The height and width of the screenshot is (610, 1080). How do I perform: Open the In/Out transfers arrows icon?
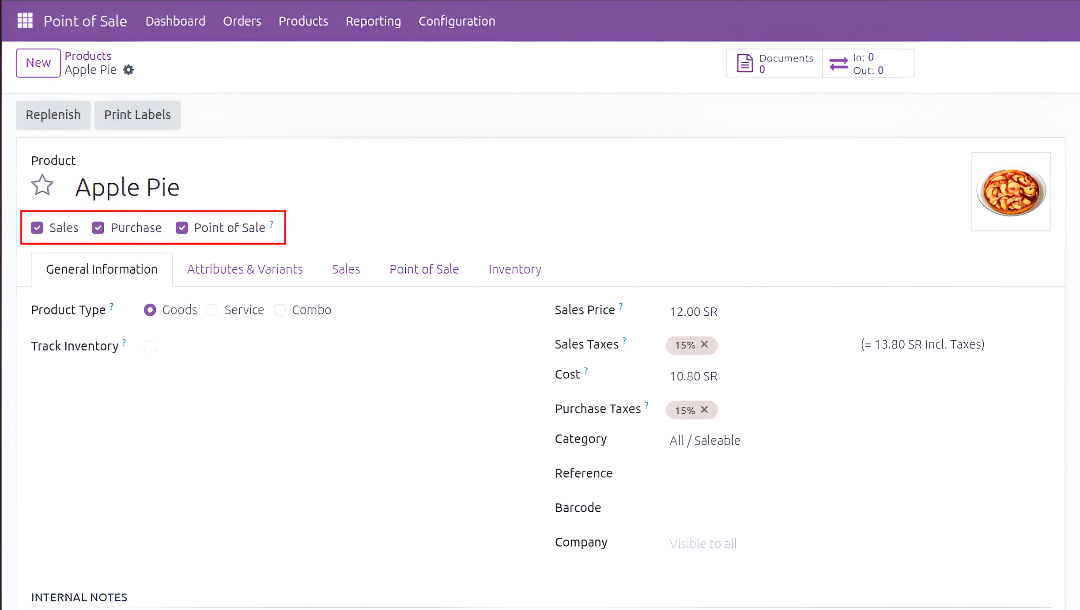(838, 64)
